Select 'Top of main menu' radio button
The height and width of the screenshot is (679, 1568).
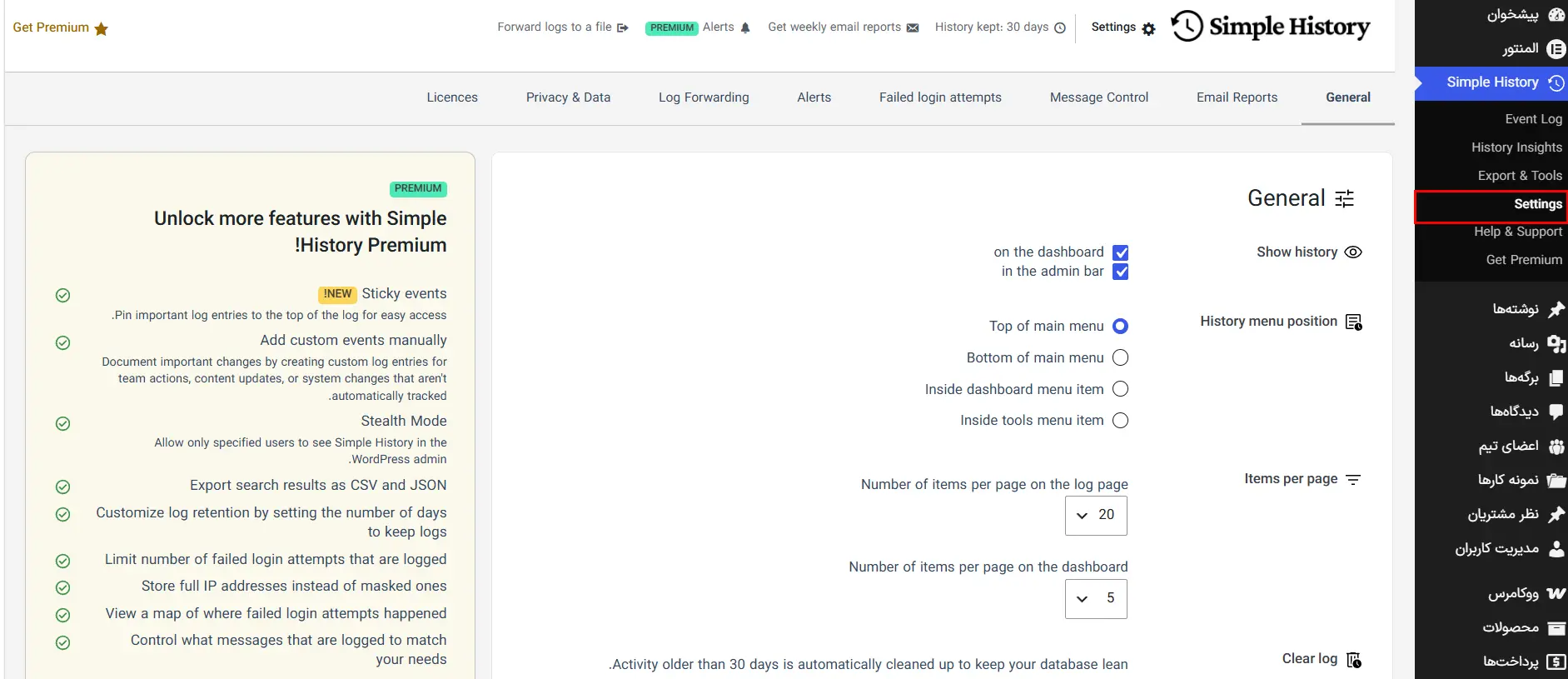point(1121,327)
